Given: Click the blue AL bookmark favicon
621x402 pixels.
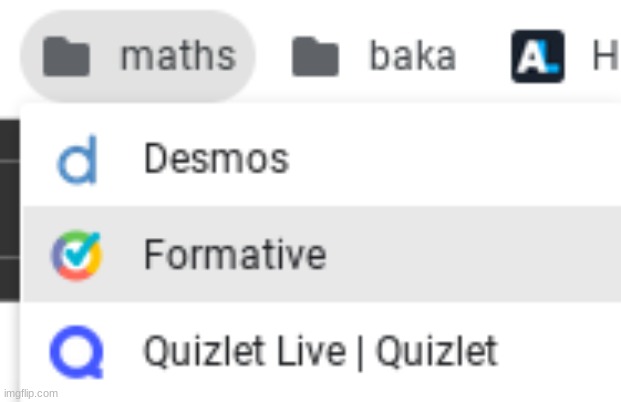Looking at the screenshot, I should [x=537, y=56].
